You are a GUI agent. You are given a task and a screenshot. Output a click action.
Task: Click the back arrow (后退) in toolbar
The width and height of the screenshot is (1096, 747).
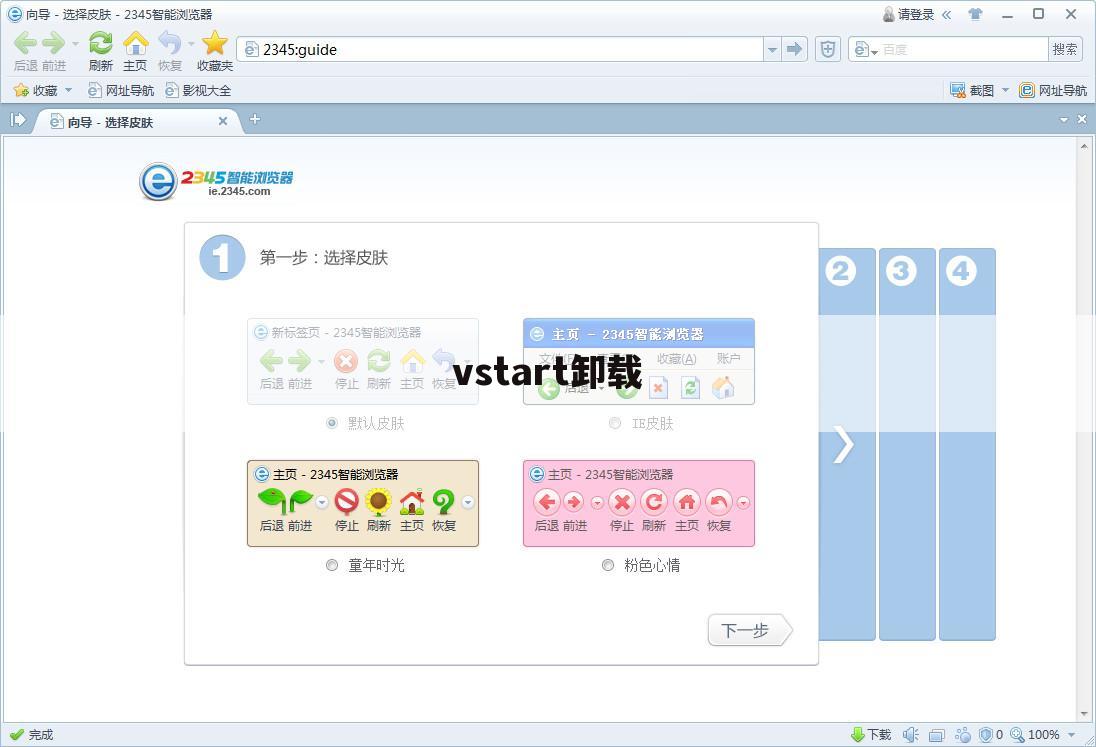point(25,43)
